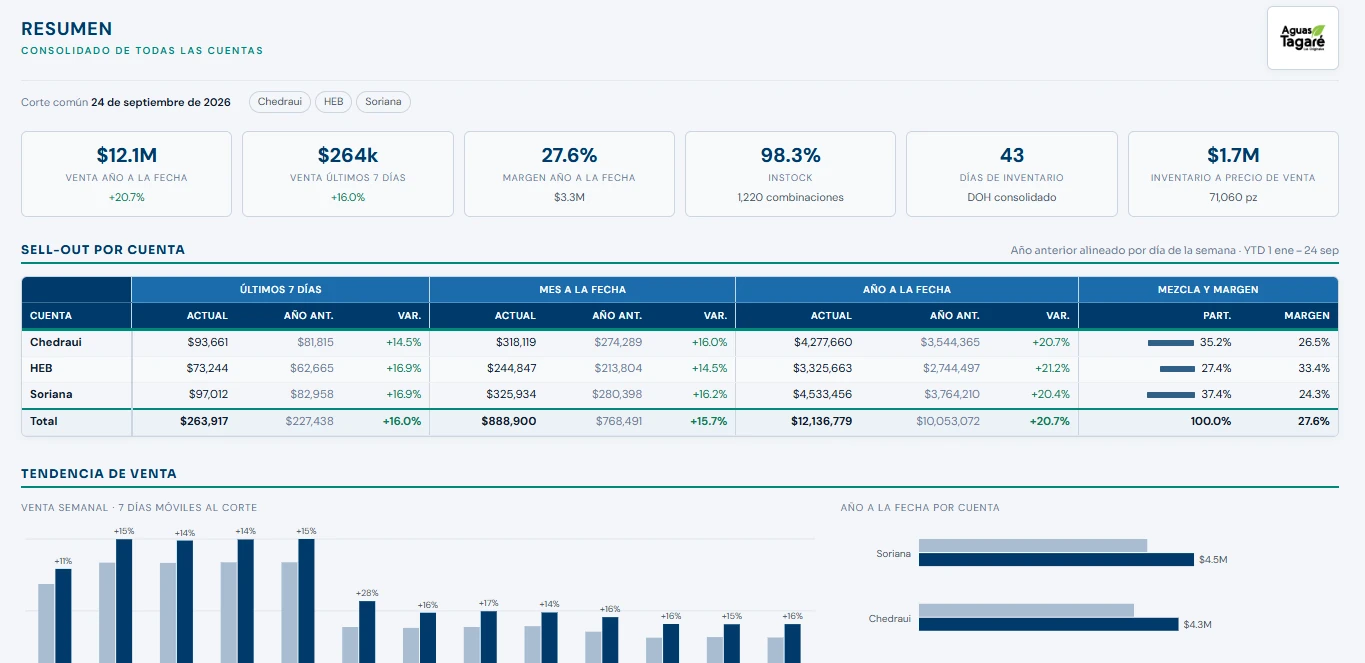Select the Total row label in the table

pos(44,421)
